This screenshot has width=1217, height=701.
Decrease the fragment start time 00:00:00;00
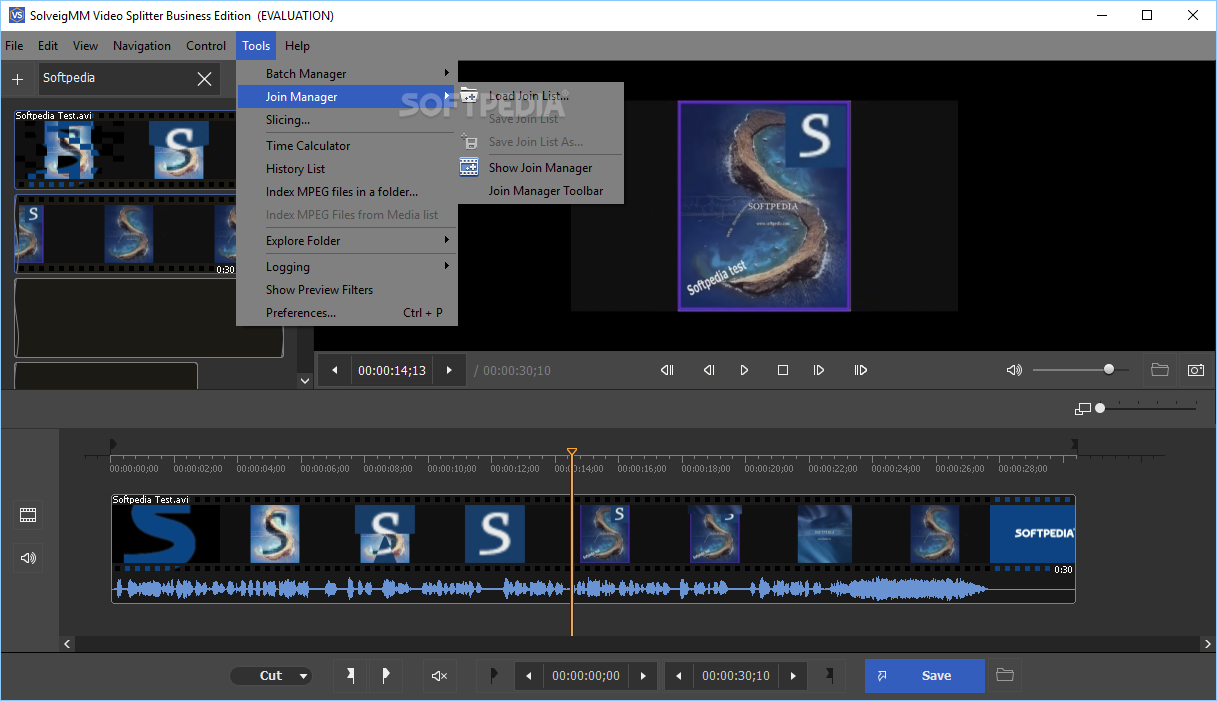(x=529, y=676)
